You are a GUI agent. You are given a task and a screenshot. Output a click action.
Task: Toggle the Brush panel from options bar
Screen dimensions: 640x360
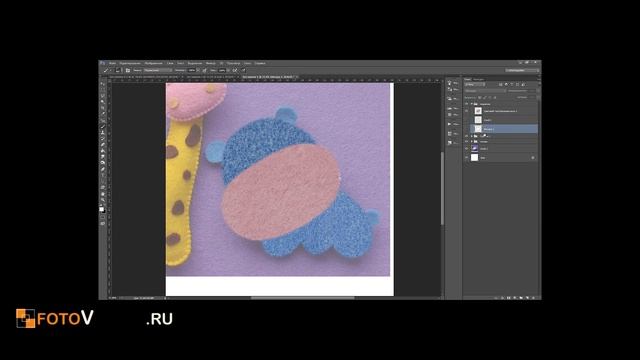128,70
